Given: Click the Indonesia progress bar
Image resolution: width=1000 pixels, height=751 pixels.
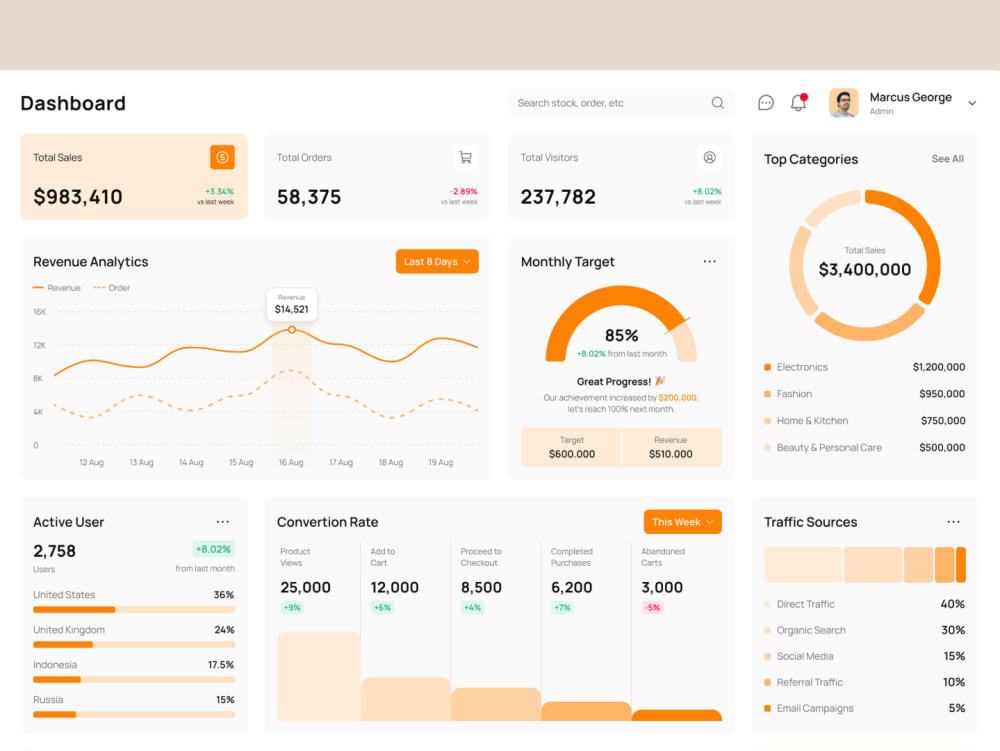Looking at the screenshot, I should pos(134,680).
